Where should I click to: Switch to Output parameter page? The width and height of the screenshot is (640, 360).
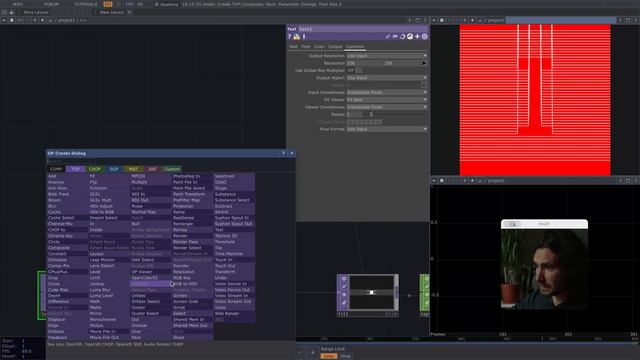tap(335, 47)
